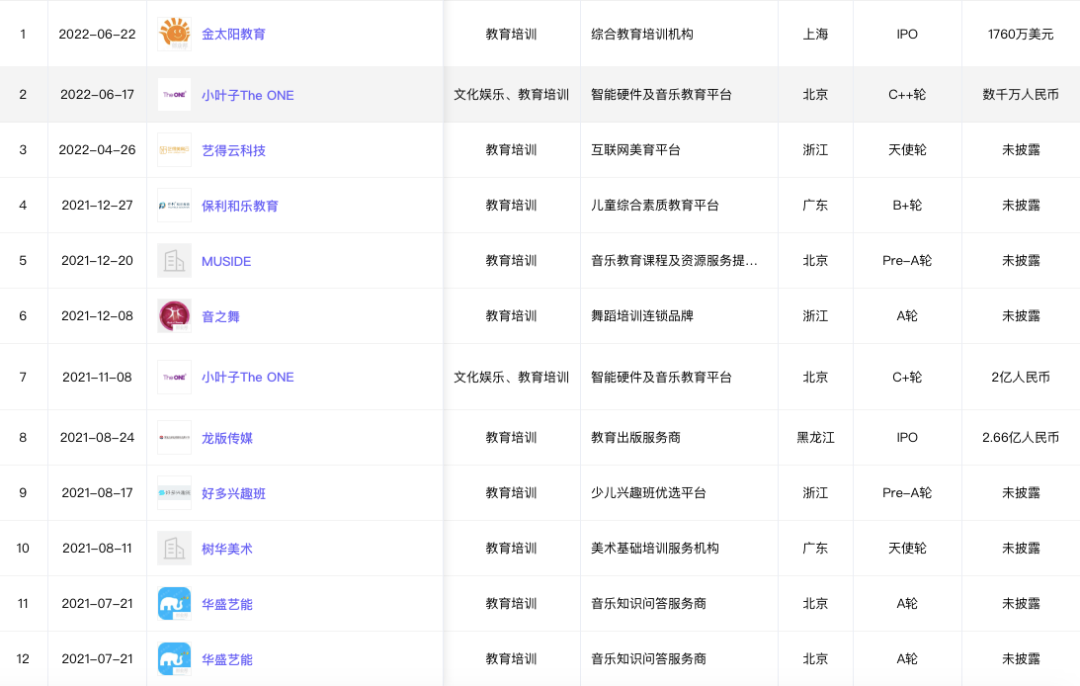
Task: Click the 龙版传媒 company logo
Action: [174, 437]
